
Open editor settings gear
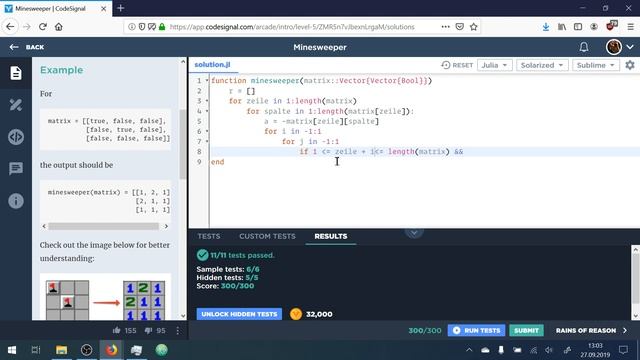click(x=630, y=65)
